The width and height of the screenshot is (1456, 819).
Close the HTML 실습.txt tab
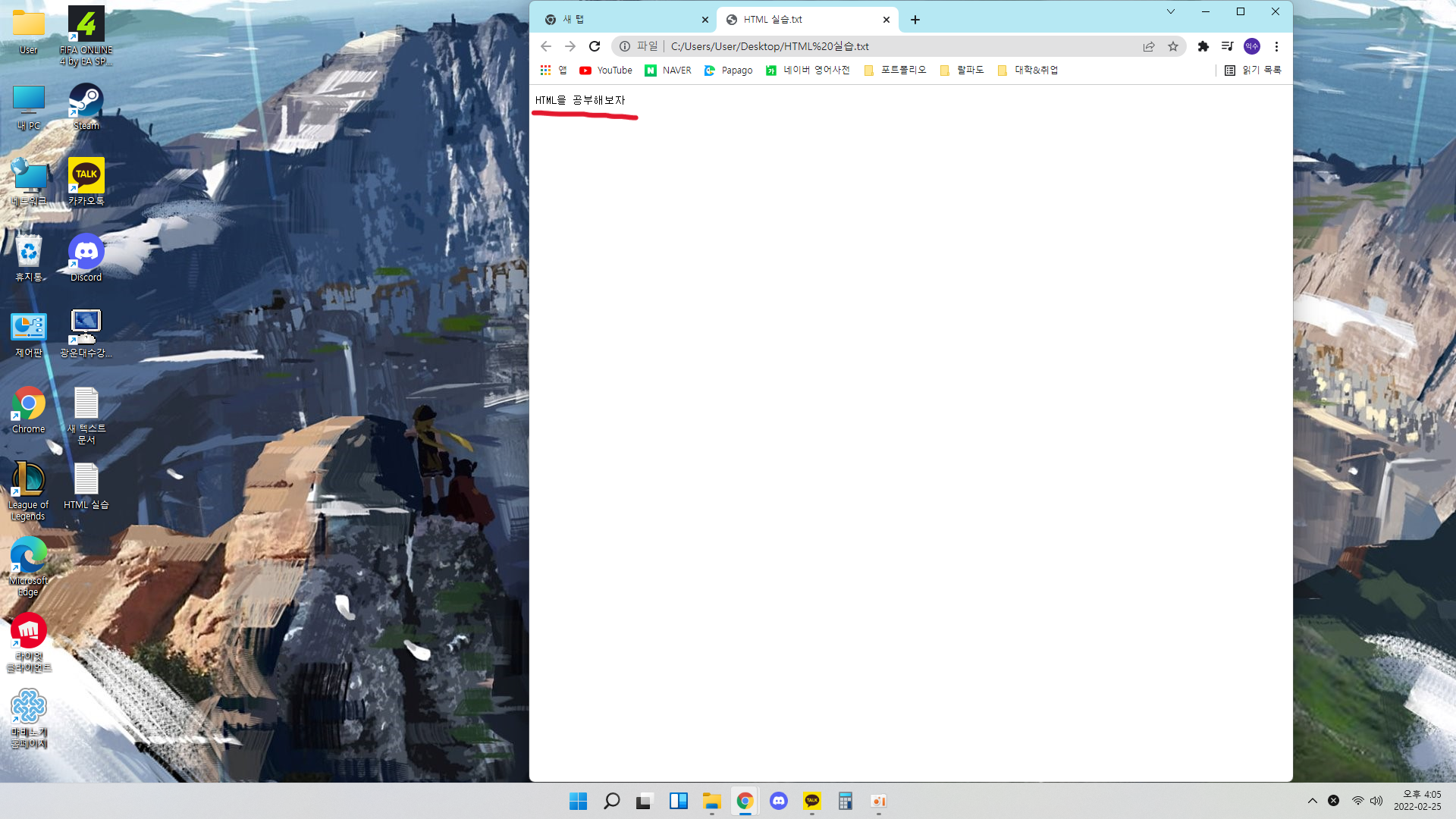886,20
